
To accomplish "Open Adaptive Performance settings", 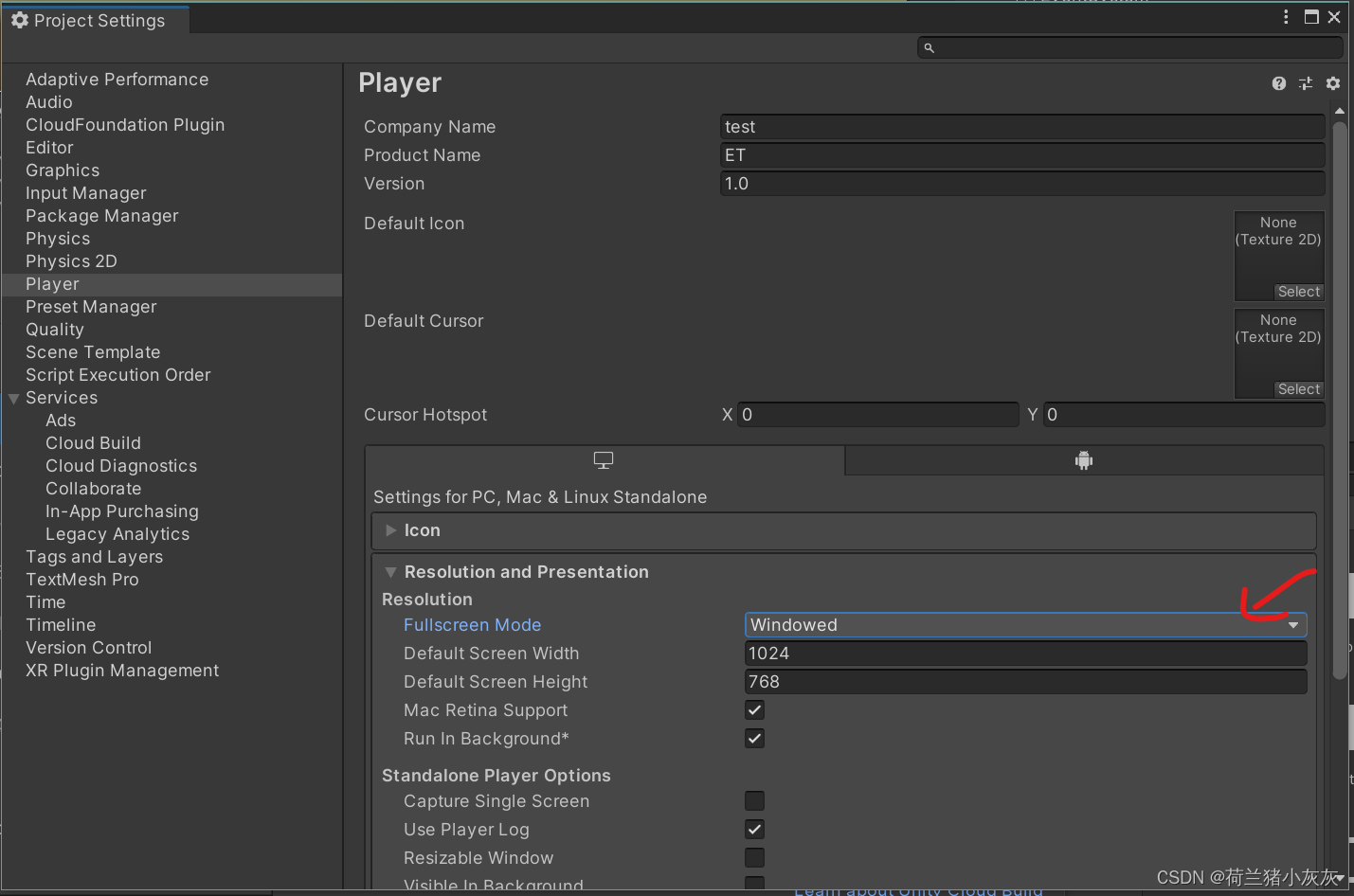I will click(x=117, y=80).
